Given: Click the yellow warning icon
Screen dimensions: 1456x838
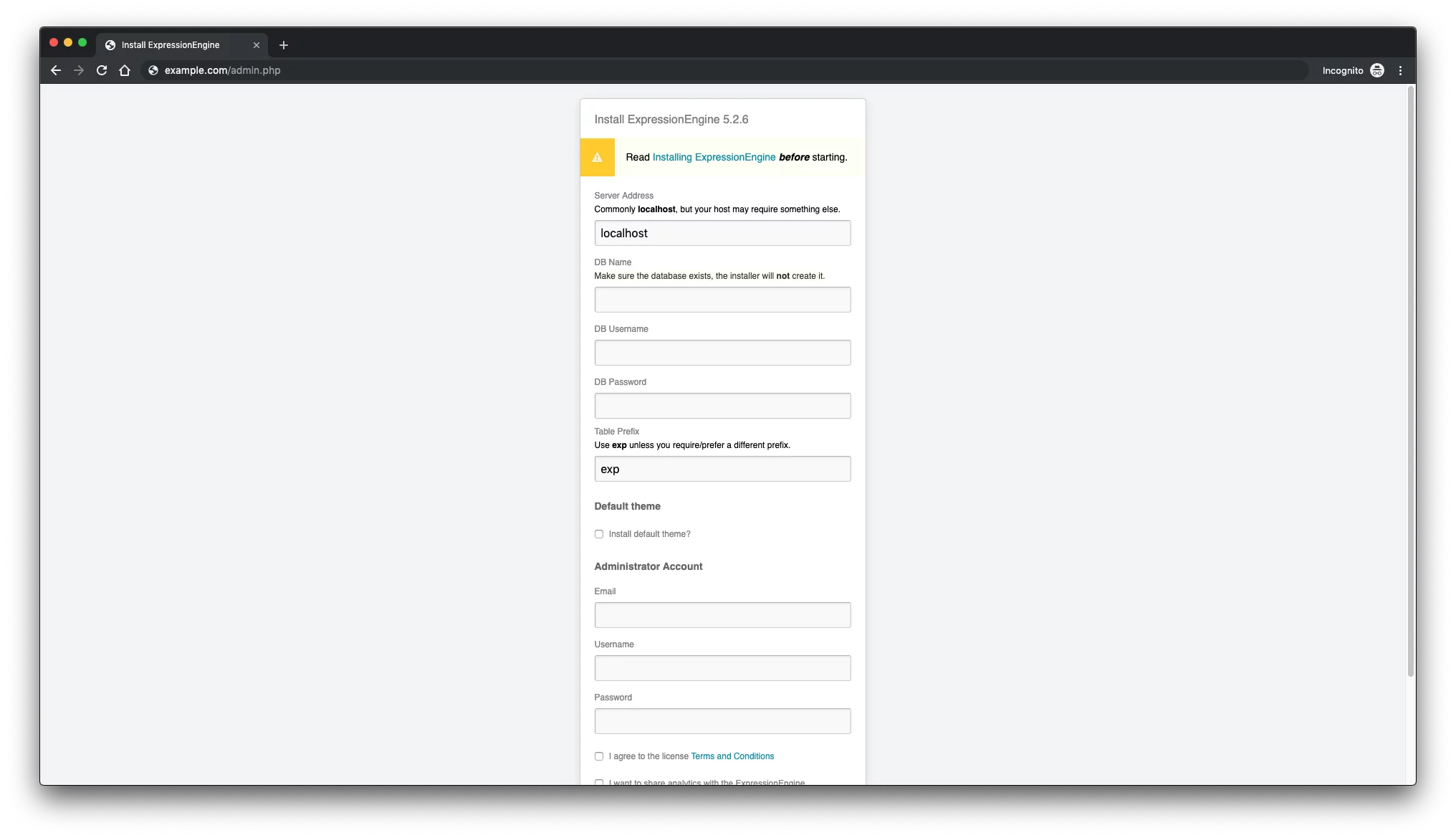Looking at the screenshot, I should (x=597, y=157).
